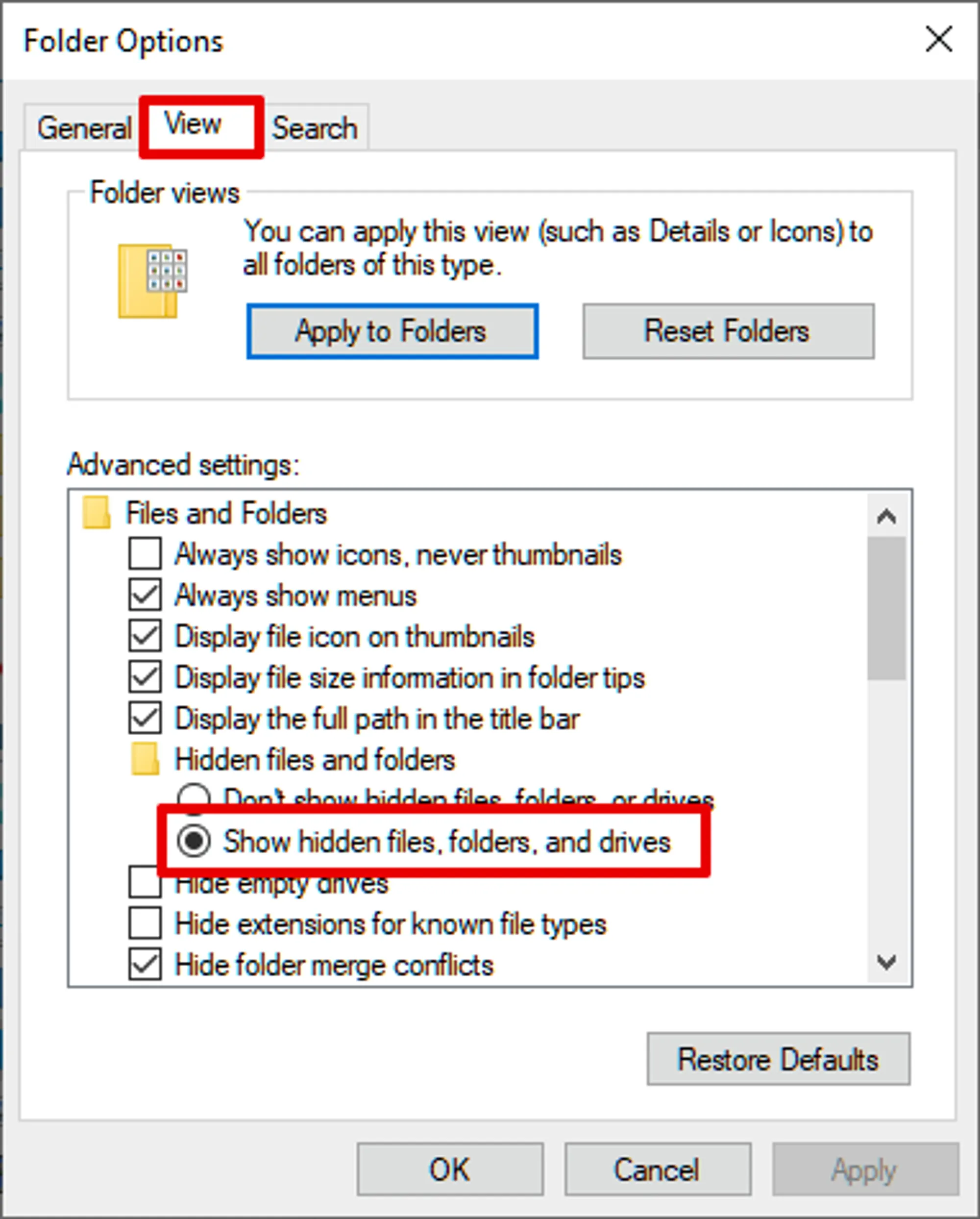The width and height of the screenshot is (980, 1219).
Task: Select Show hidden files, folders, and drives
Action: (194, 841)
